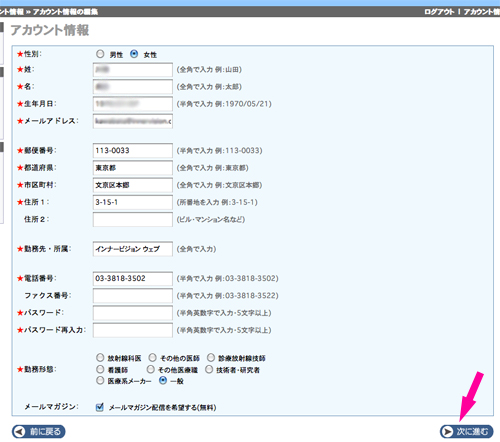Select the 技術者・研究者 radio option
The height and width of the screenshot is (442, 500).
click(x=209, y=369)
